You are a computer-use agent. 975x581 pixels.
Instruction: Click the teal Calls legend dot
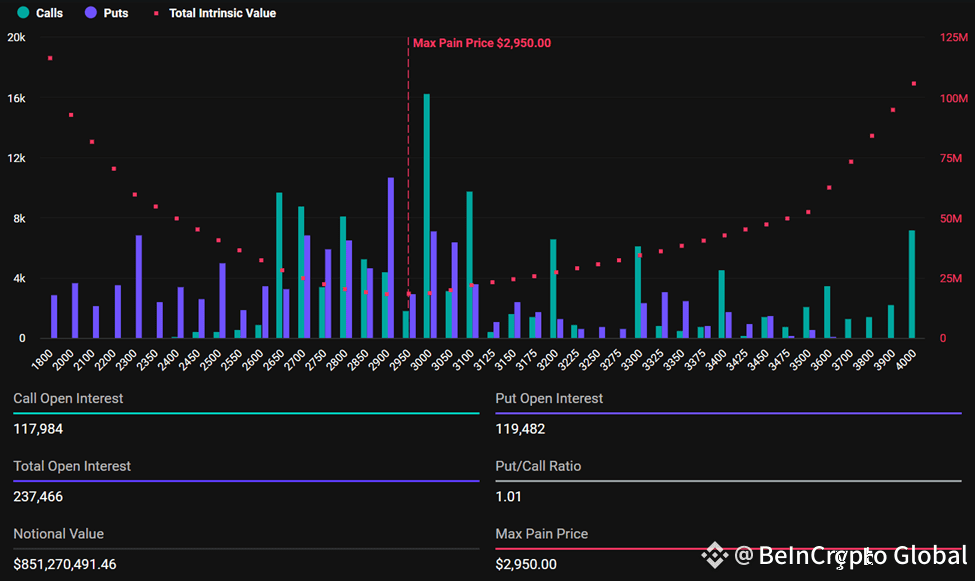pos(23,12)
